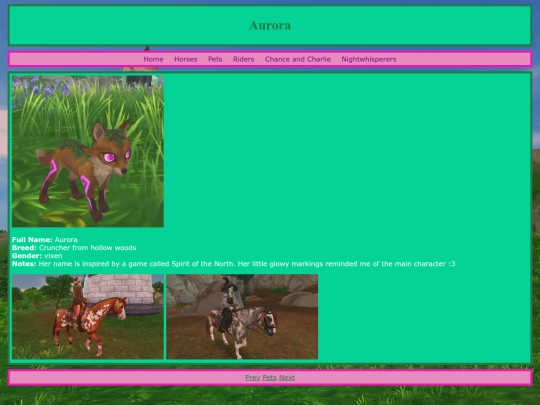Image resolution: width=540 pixels, height=405 pixels.
Task: Select the 'Full Name: Aurora' text
Action: (45, 240)
